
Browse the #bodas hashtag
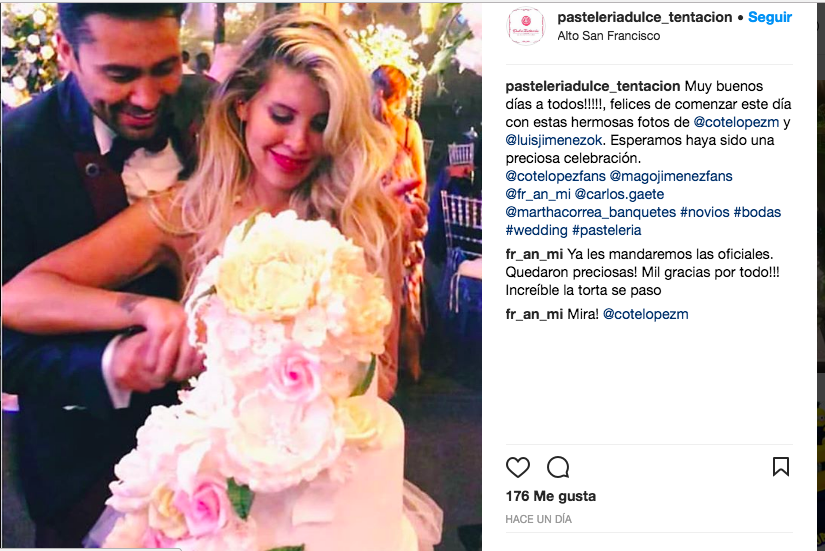pyautogui.click(x=757, y=212)
